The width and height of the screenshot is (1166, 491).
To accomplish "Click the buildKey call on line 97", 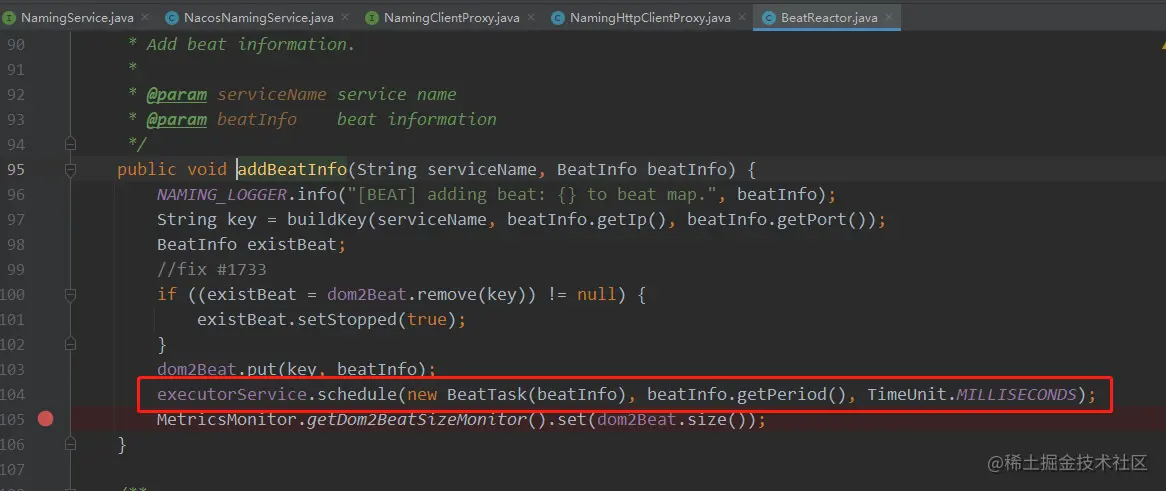I will [x=326, y=220].
